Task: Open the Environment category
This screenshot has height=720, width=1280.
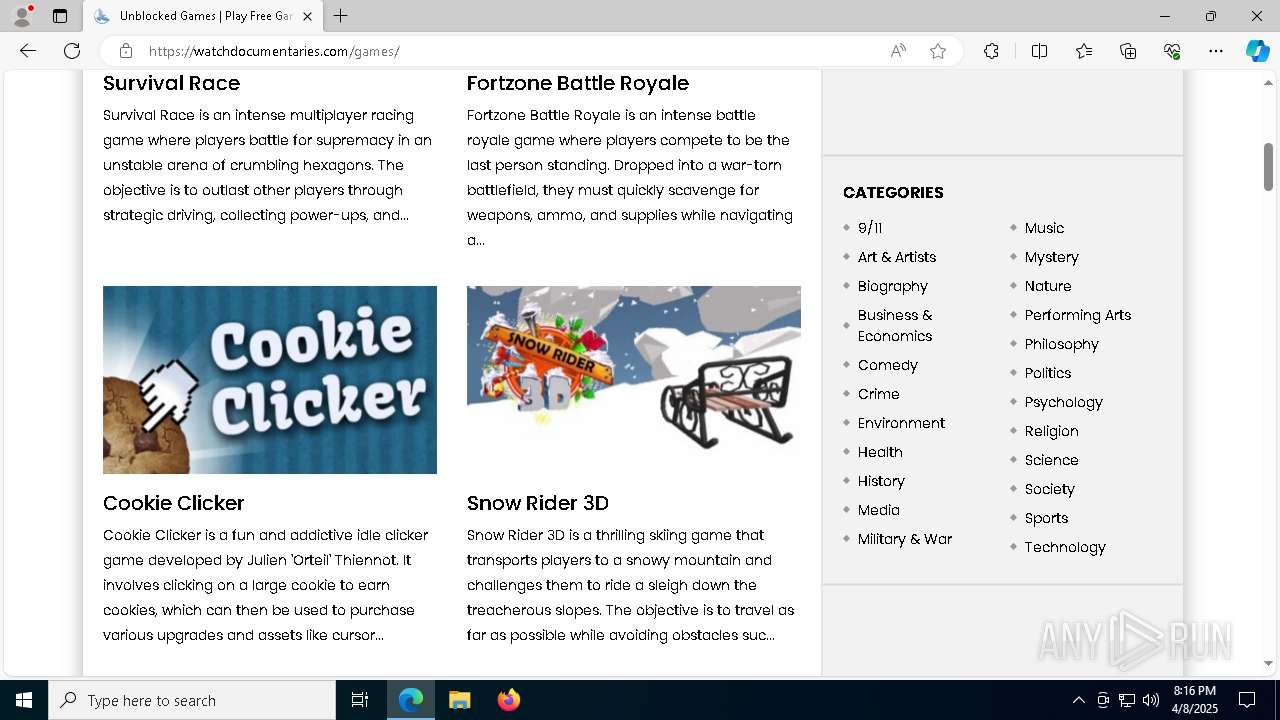Action: click(x=901, y=423)
